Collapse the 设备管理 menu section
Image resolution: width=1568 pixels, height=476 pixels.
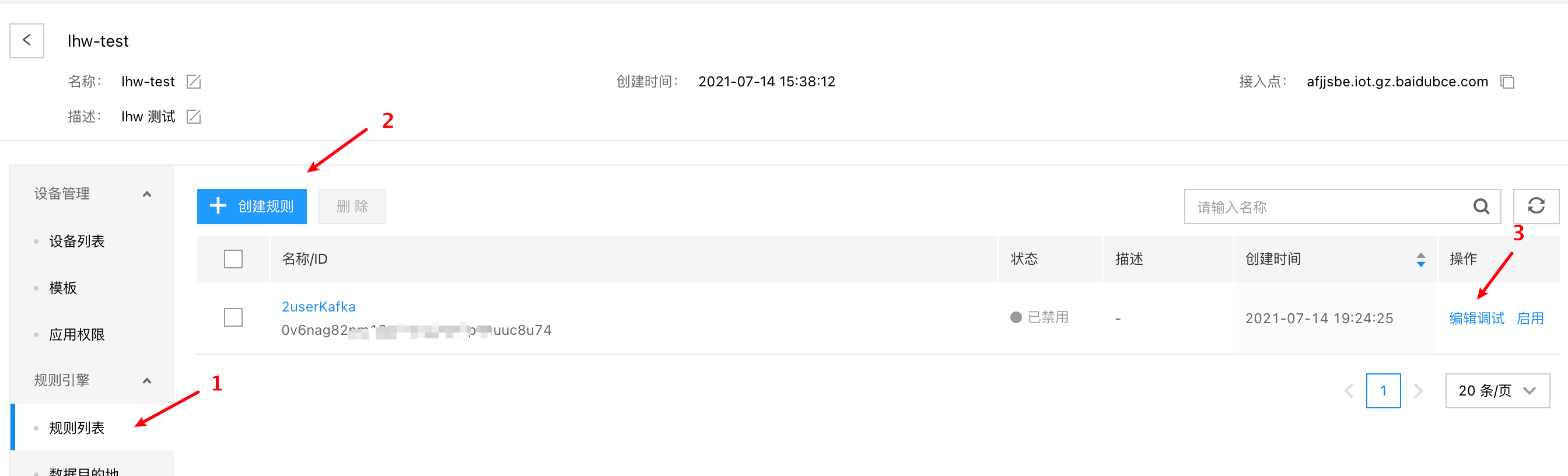pyautogui.click(x=146, y=194)
